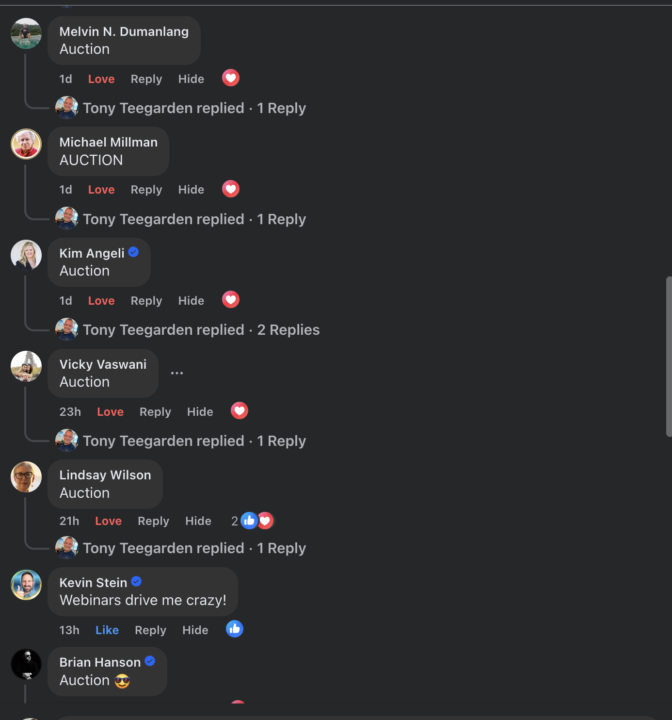This screenshot has width=672, height=720.
Task: Click Kim Angeli's verified badge
Action: tap(134, 252)
